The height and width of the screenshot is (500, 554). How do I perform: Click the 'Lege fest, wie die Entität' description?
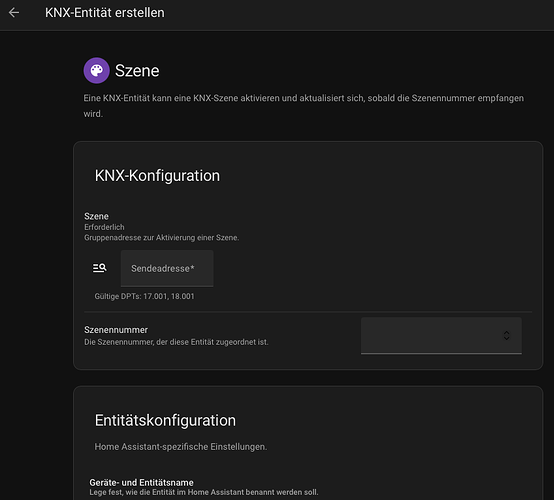click(x=204, y=492)
